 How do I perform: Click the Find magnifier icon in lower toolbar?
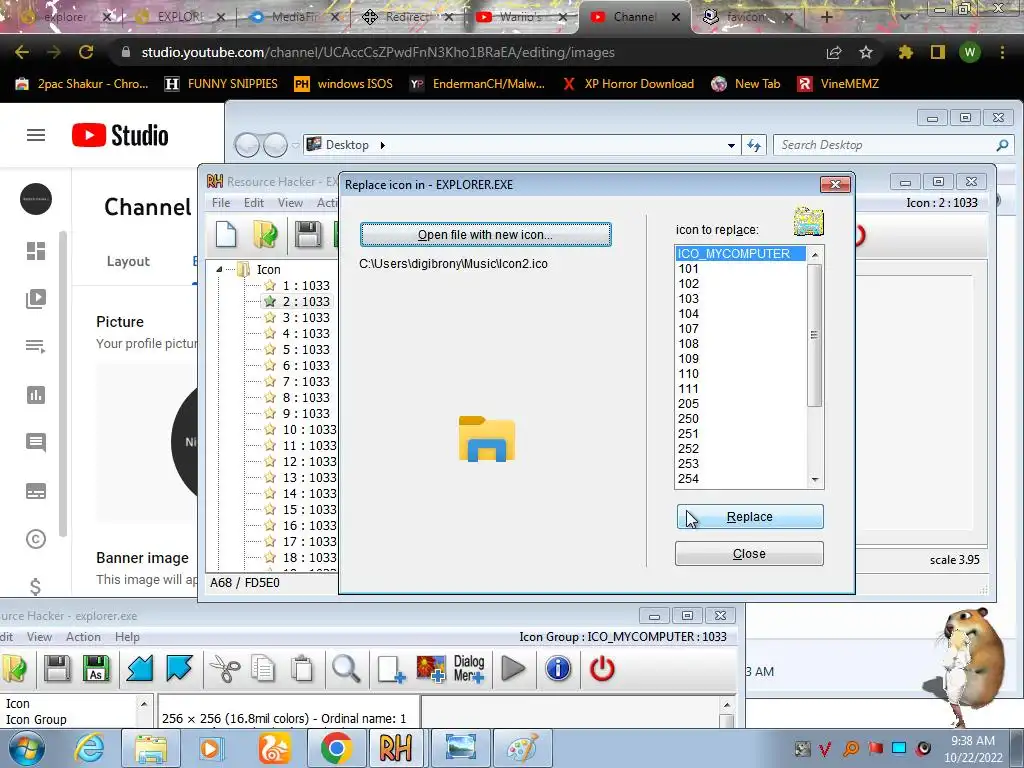point(345,669)
